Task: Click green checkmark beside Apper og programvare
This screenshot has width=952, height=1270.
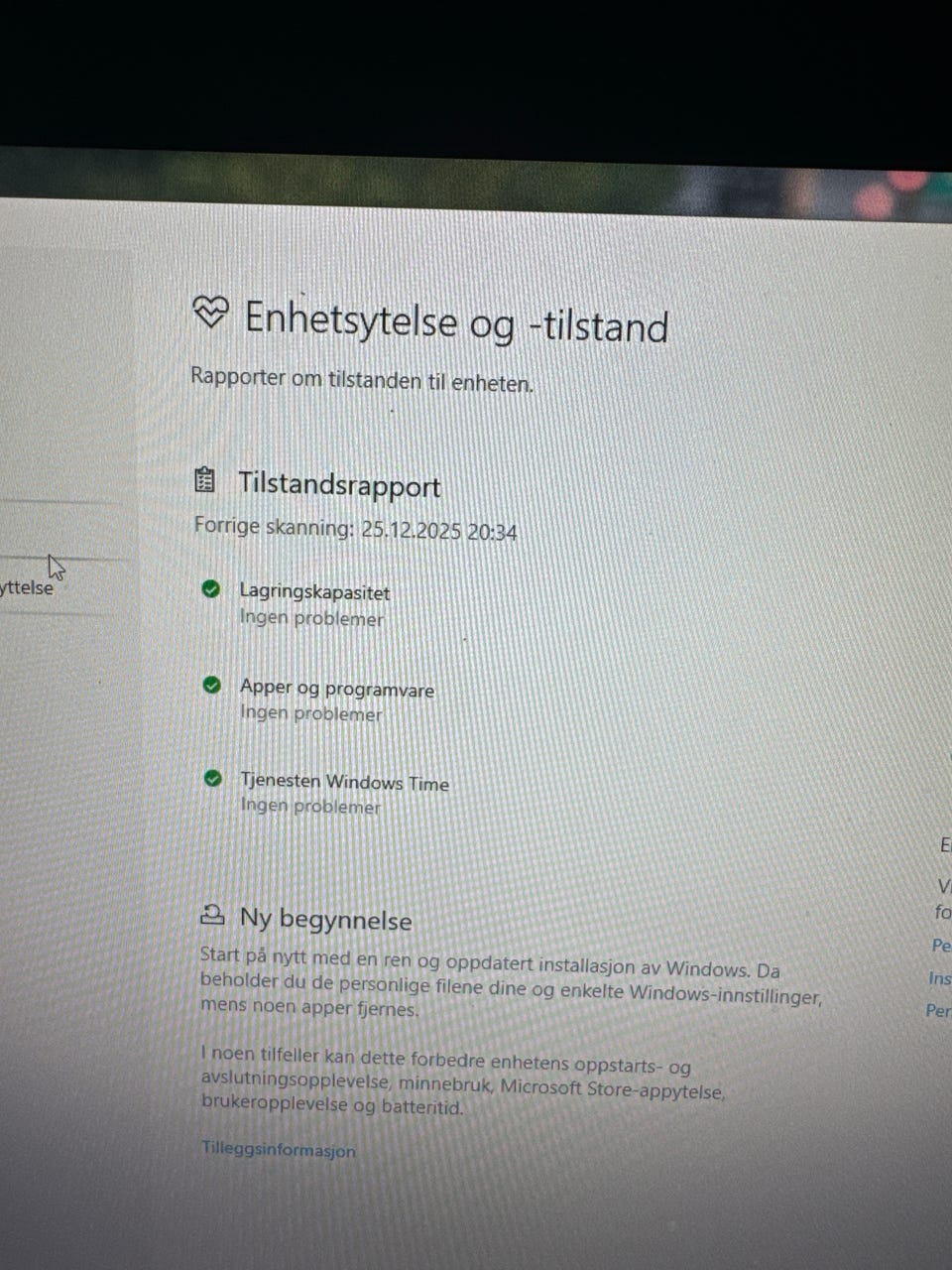Action: [211, 686]
